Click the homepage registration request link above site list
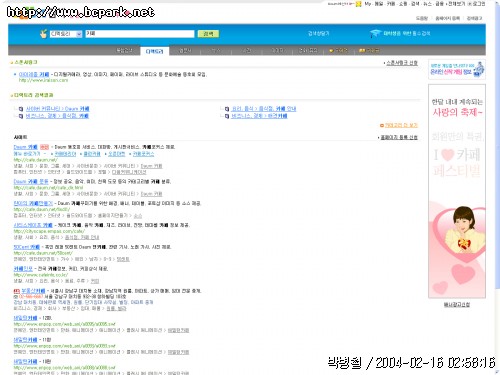 coord(399,137)
